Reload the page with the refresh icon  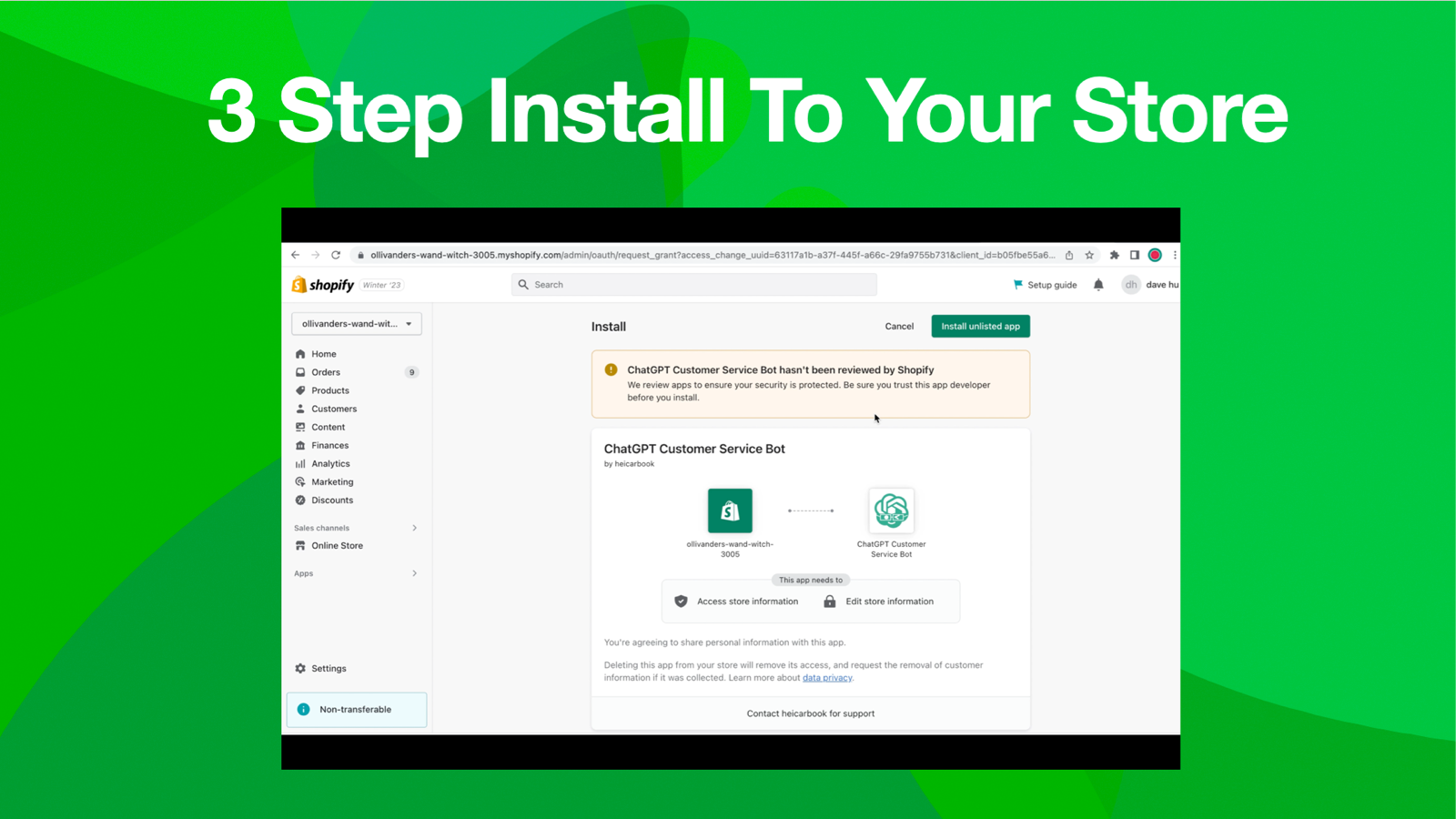pyautogui.click(x=336, y=255)
